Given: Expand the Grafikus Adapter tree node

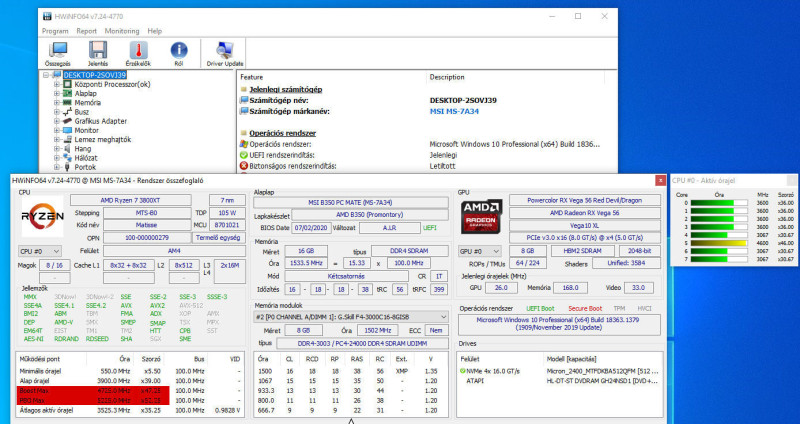Looking at the screenshot, I should (x=57, y=121).
